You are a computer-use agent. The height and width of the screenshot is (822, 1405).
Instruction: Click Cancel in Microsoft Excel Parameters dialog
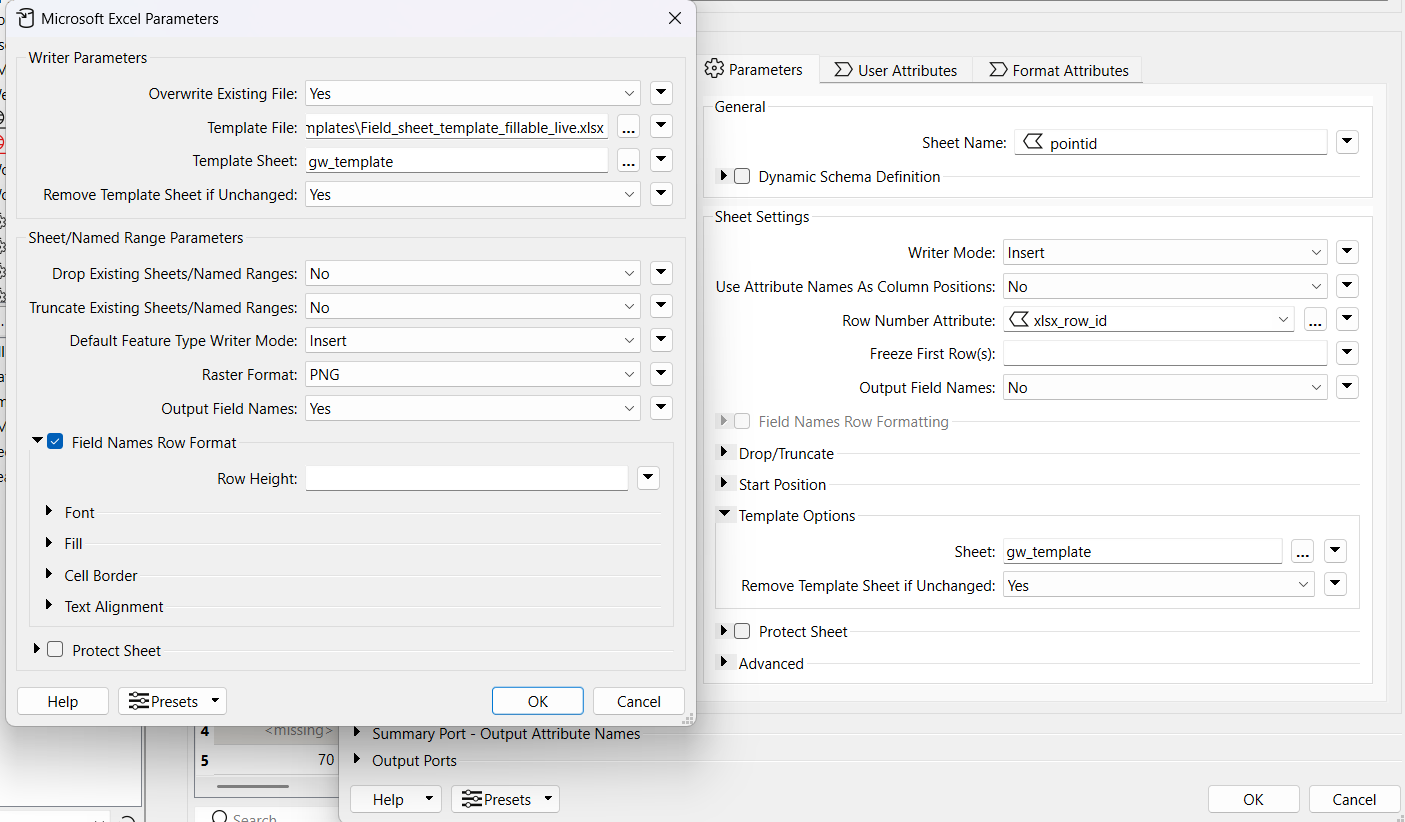[639, 701]
